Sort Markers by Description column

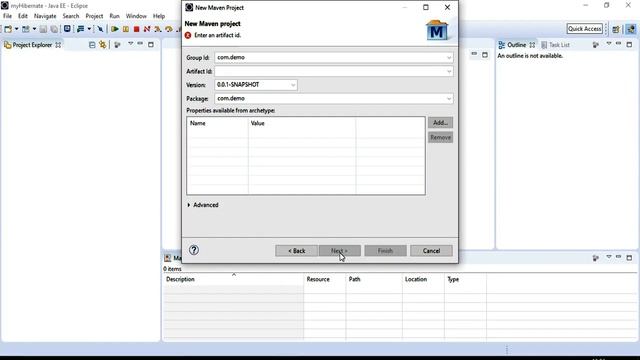(x=233, y=279)
